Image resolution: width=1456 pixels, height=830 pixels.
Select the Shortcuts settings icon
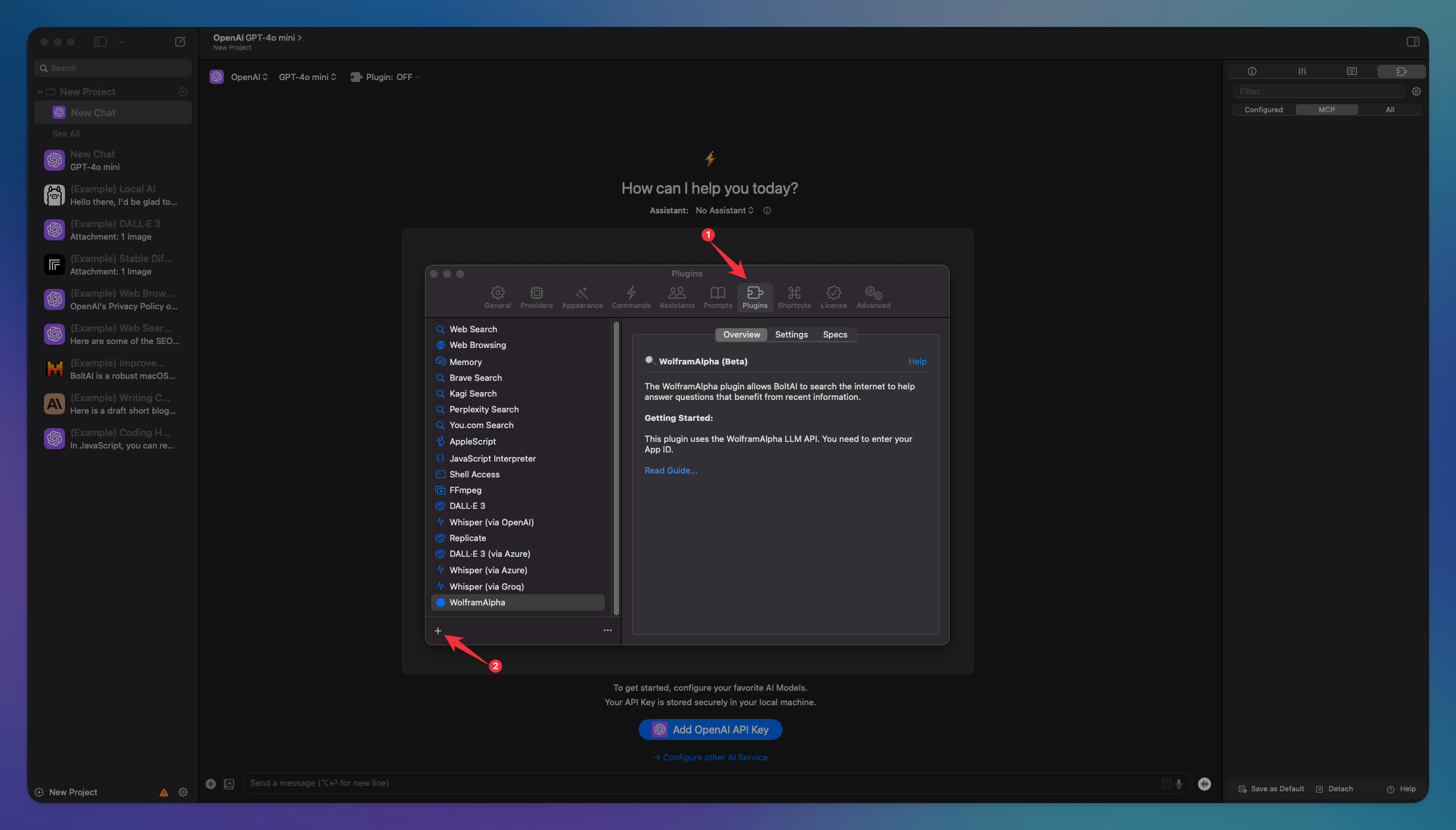(x=794, y=297)
